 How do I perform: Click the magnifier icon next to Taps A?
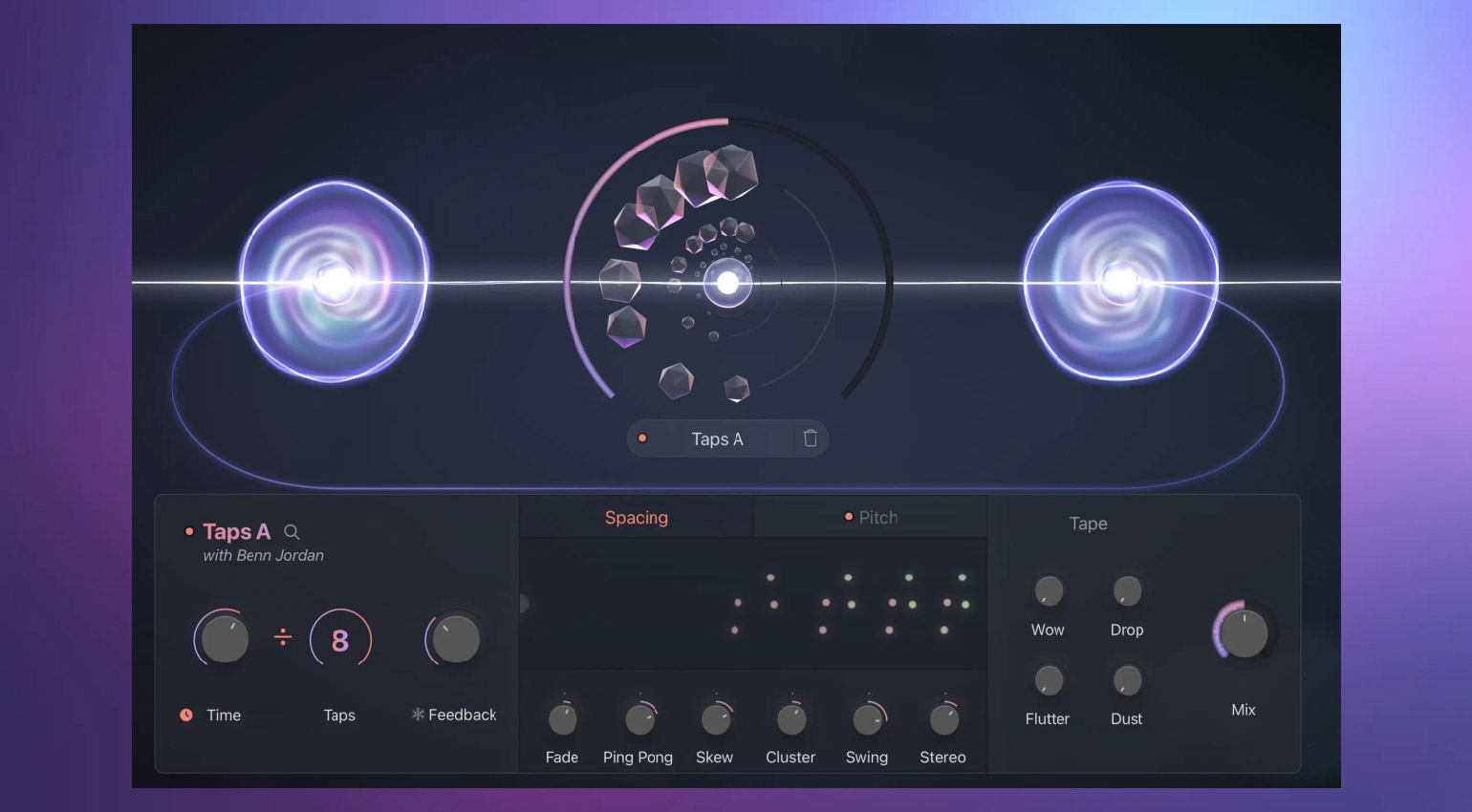(292, 532)
